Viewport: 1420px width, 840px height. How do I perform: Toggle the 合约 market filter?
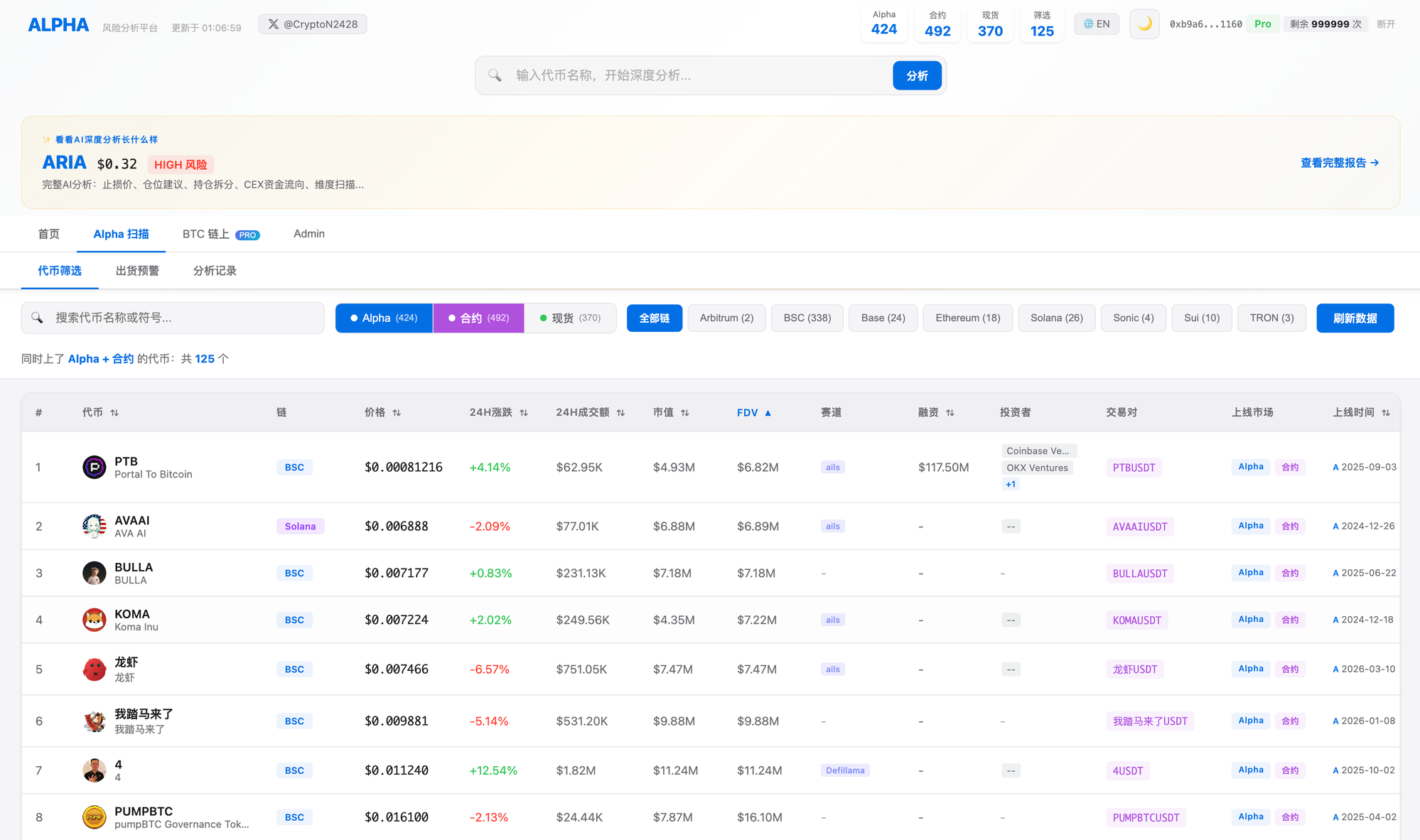478,318
